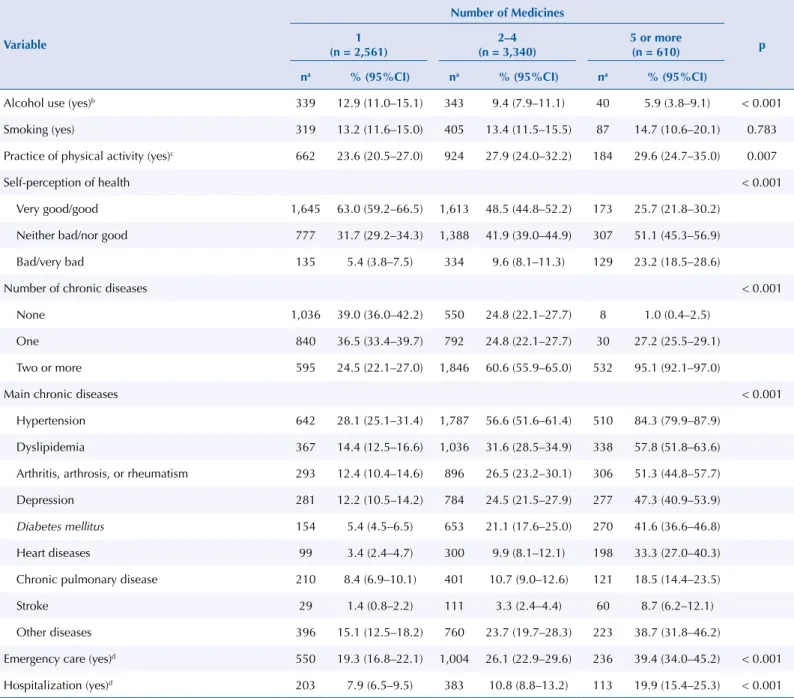Click the '2–4 (n = 3,340)' column header
Viewport: 794px width, 698px height.
pos(507,45)
